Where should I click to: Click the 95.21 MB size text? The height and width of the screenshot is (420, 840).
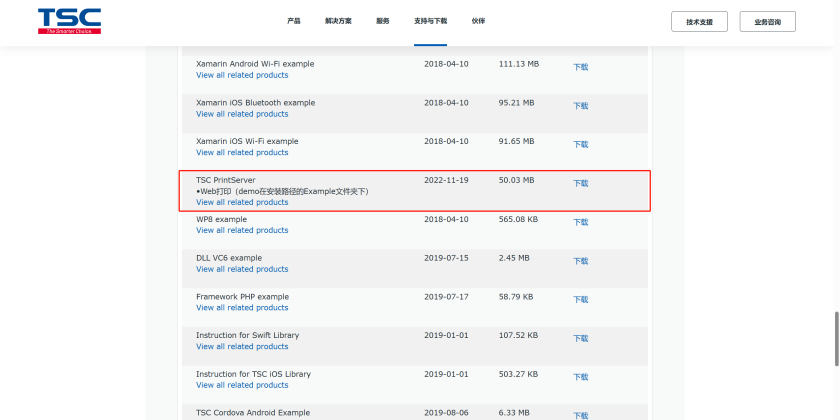tap(516, 103)
